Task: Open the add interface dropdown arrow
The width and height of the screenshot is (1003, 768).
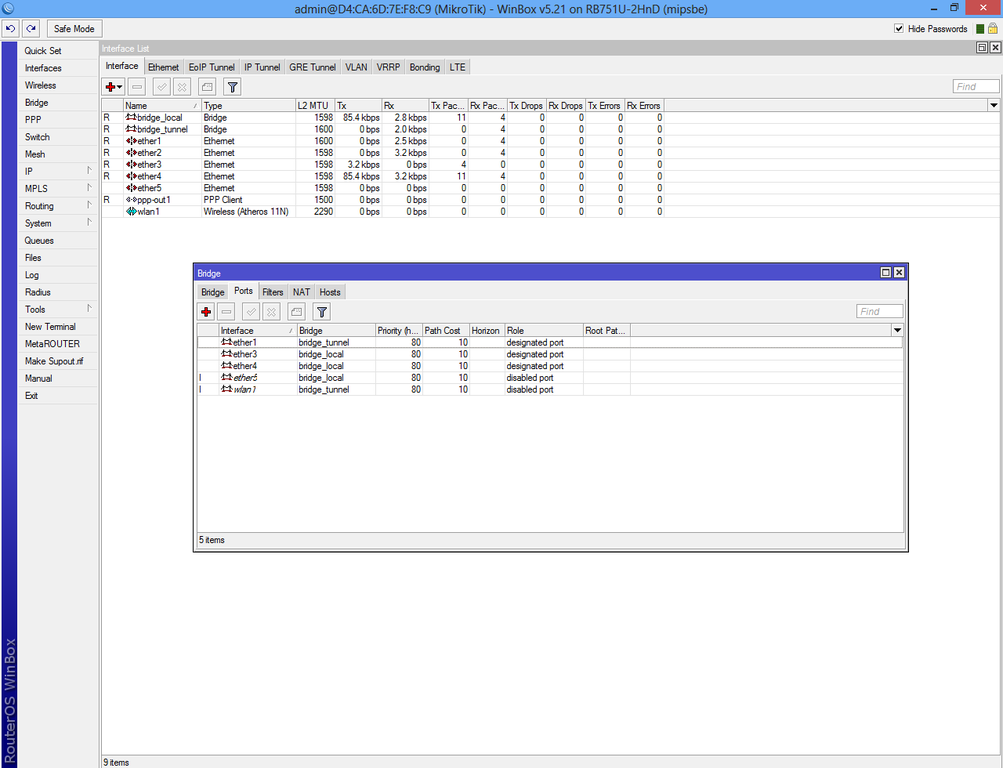Action: click(x=120, y=88)
